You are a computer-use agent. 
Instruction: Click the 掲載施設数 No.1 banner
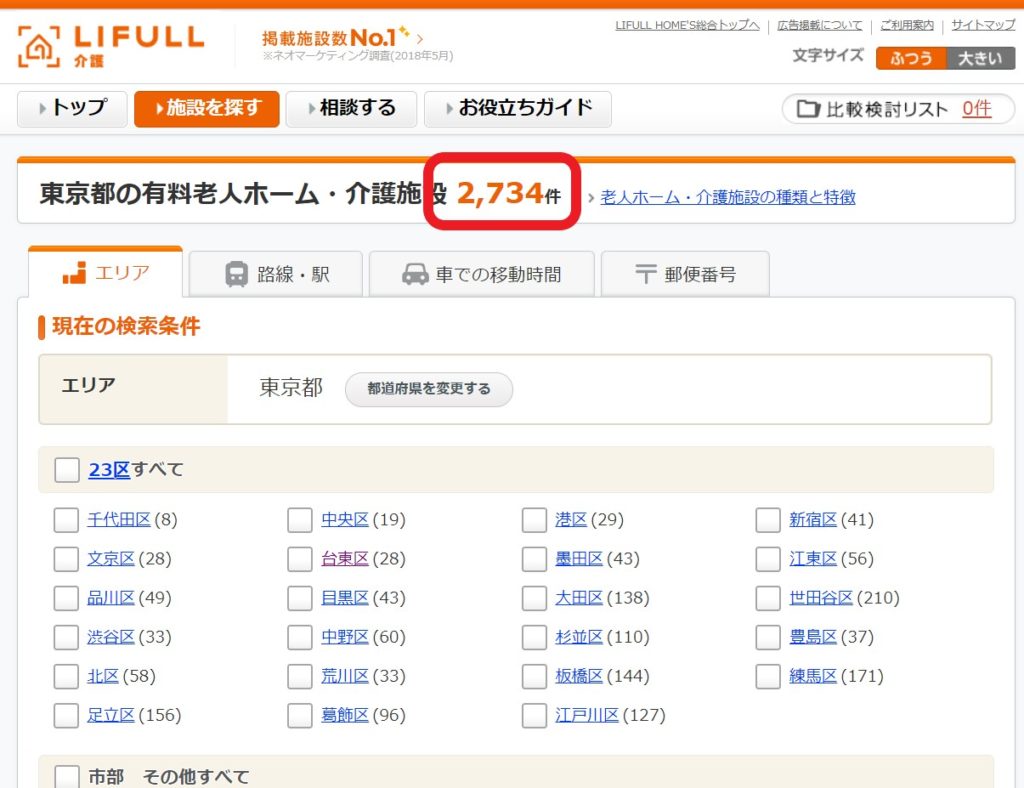(342, 38)
